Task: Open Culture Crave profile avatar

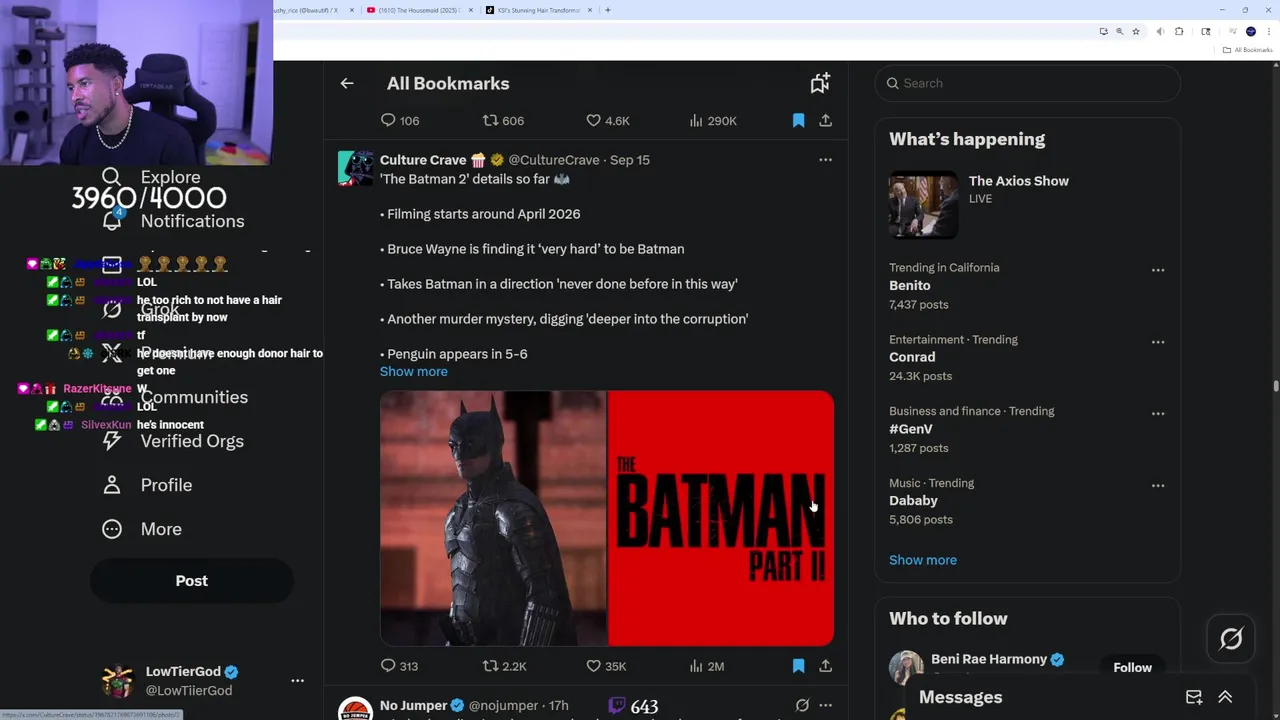Action: point(355,168)
